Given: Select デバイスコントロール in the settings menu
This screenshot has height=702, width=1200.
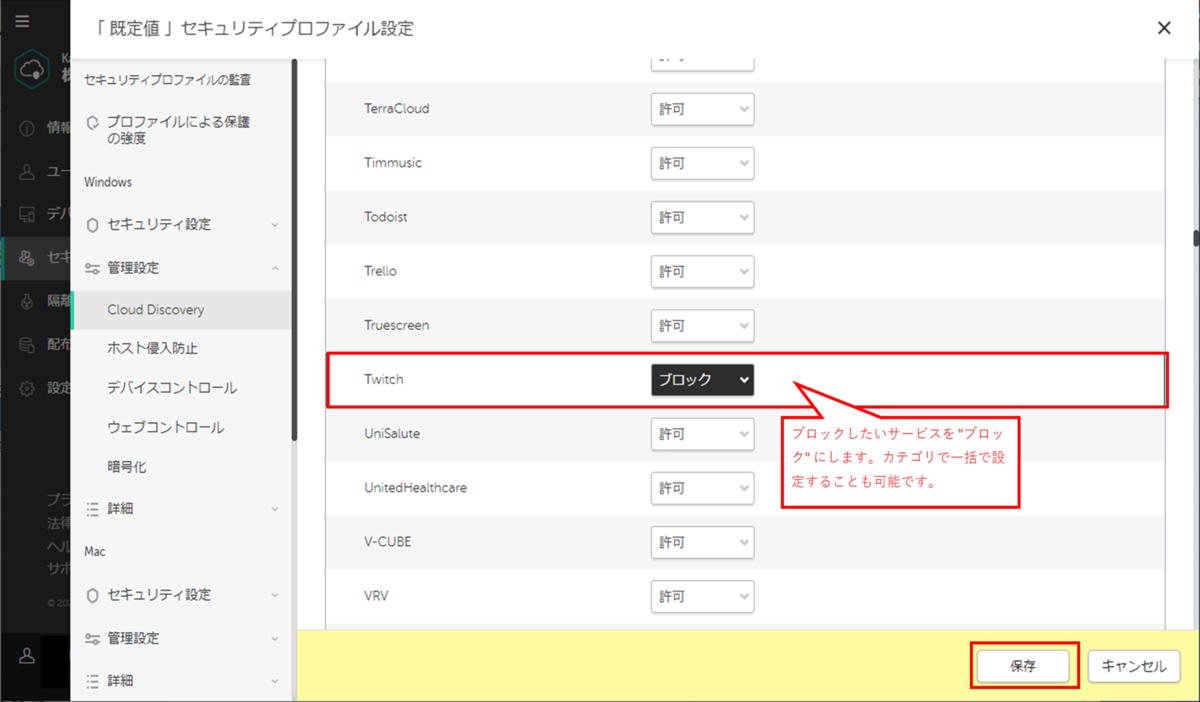Looking at the screenshot, I should pos(170,387).
